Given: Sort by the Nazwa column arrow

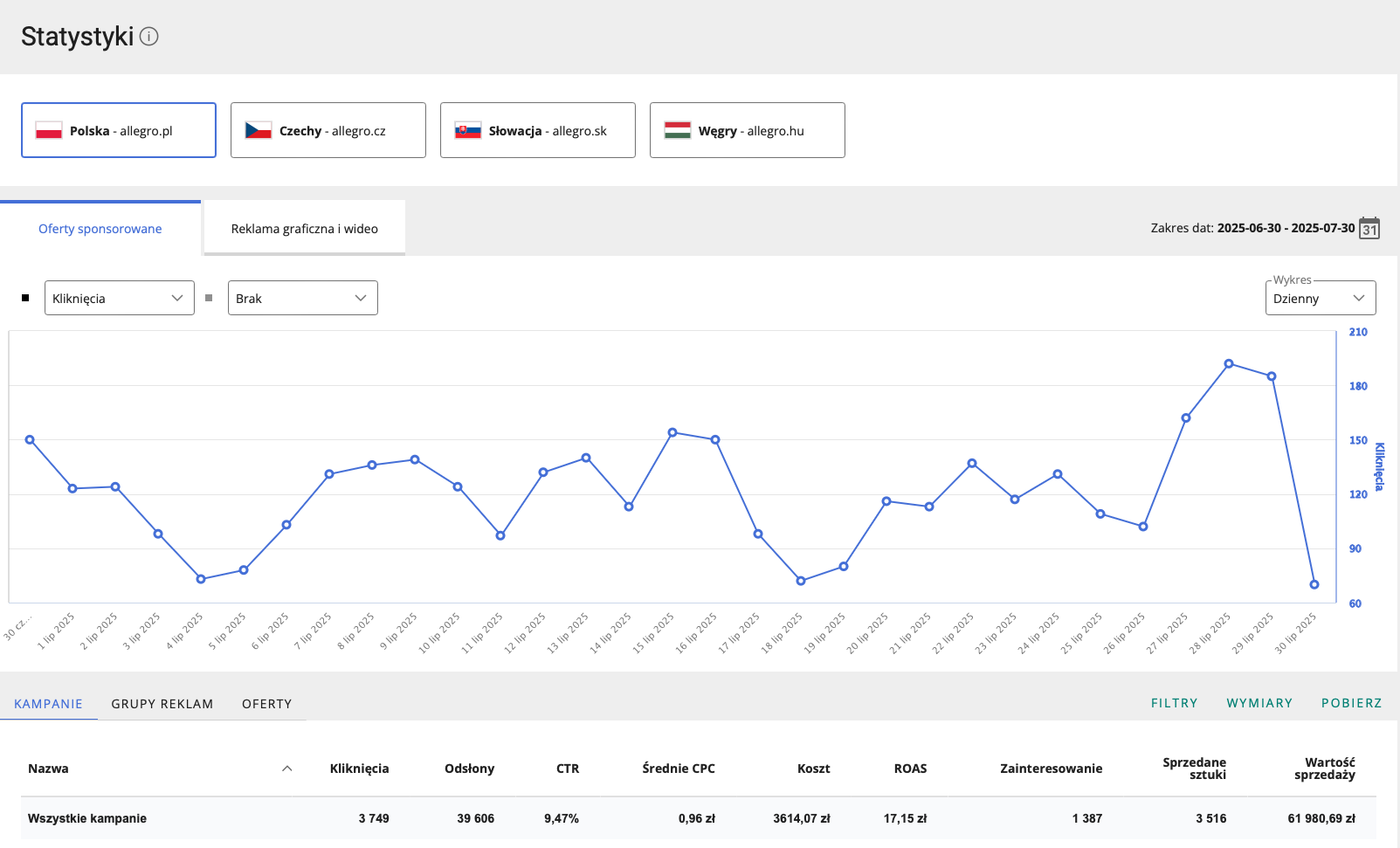Looking at the screenshot, I should coord(286,769).
